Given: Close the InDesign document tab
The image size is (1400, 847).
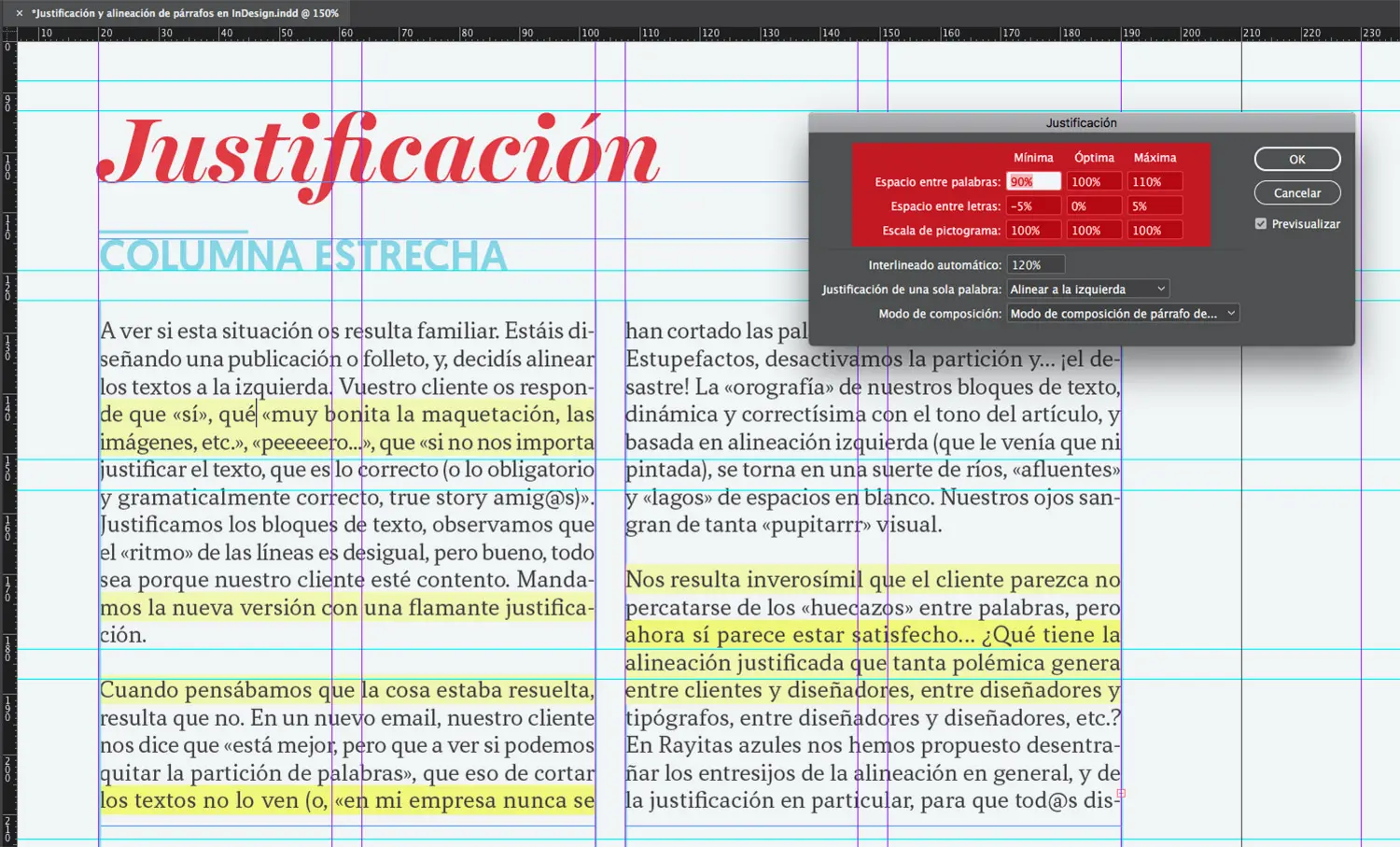Looking at the screenshot, I should (x=19, y=13).
